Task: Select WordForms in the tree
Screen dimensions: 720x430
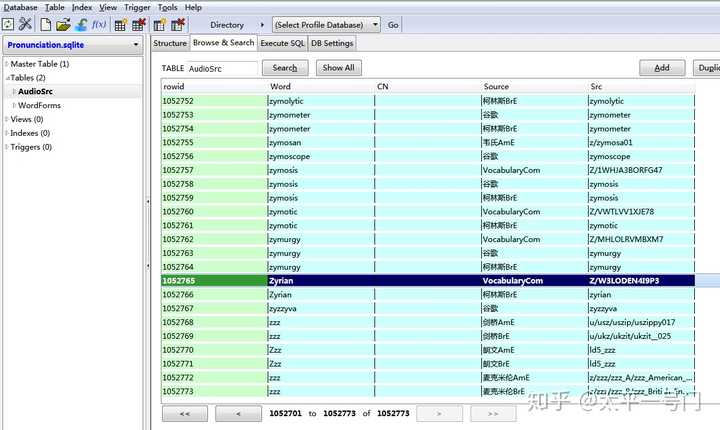Action: (39, 105)
